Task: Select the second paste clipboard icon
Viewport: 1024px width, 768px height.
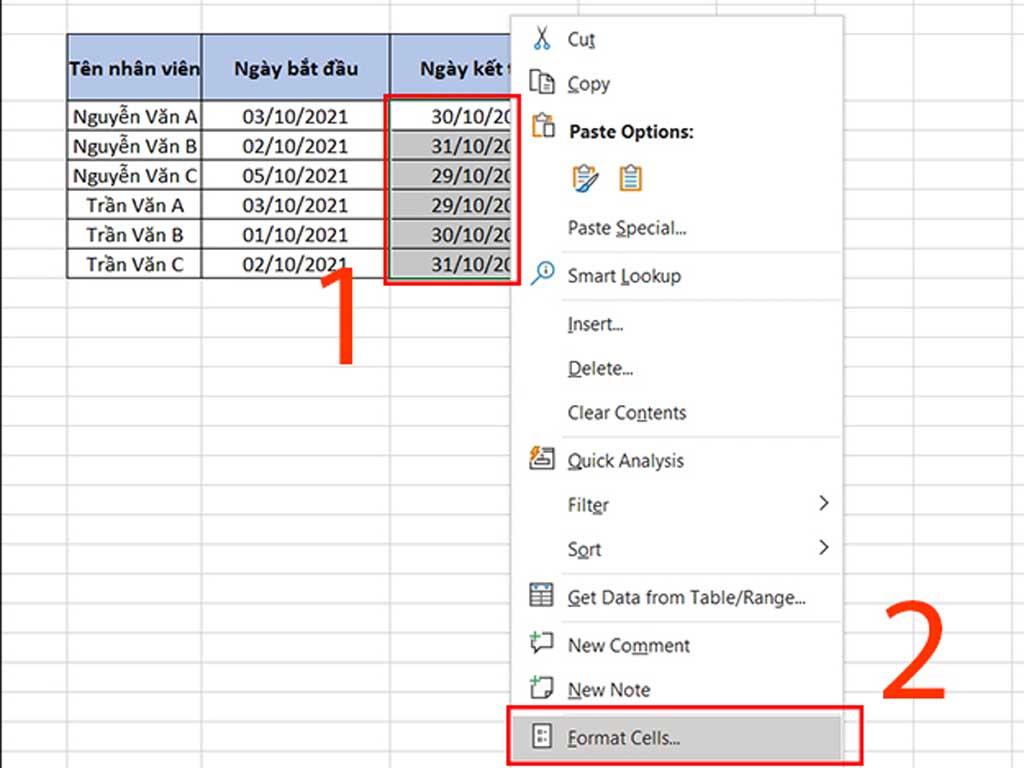Action: (630, 178)
